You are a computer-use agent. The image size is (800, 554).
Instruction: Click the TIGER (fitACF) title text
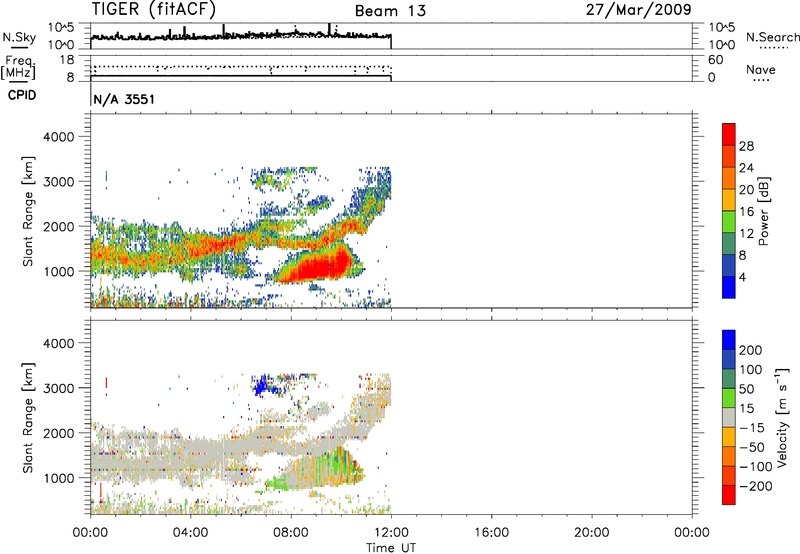(154, 9)
